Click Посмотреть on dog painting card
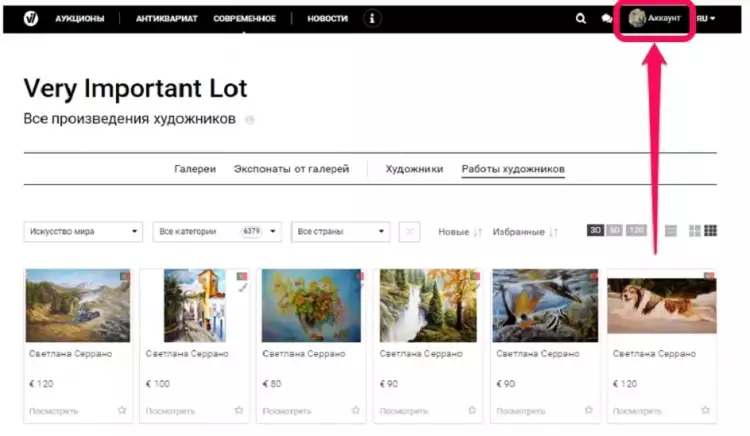Viewport: 750px width, 436px height. (637, 411)
